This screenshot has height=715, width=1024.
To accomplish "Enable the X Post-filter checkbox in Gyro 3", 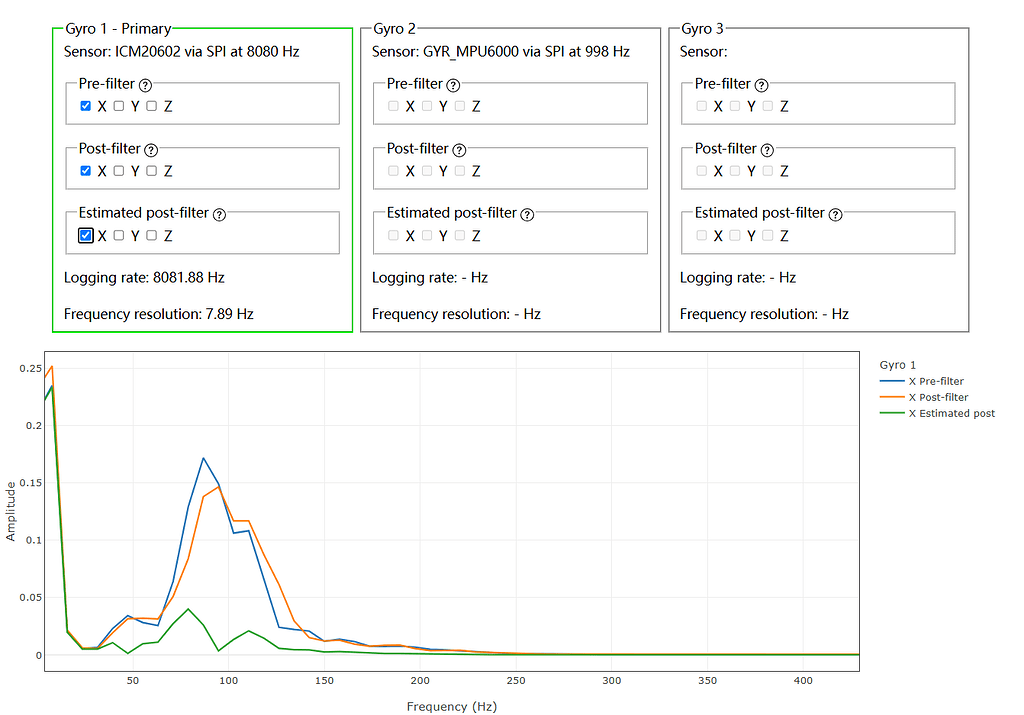I will click(701, 170).
